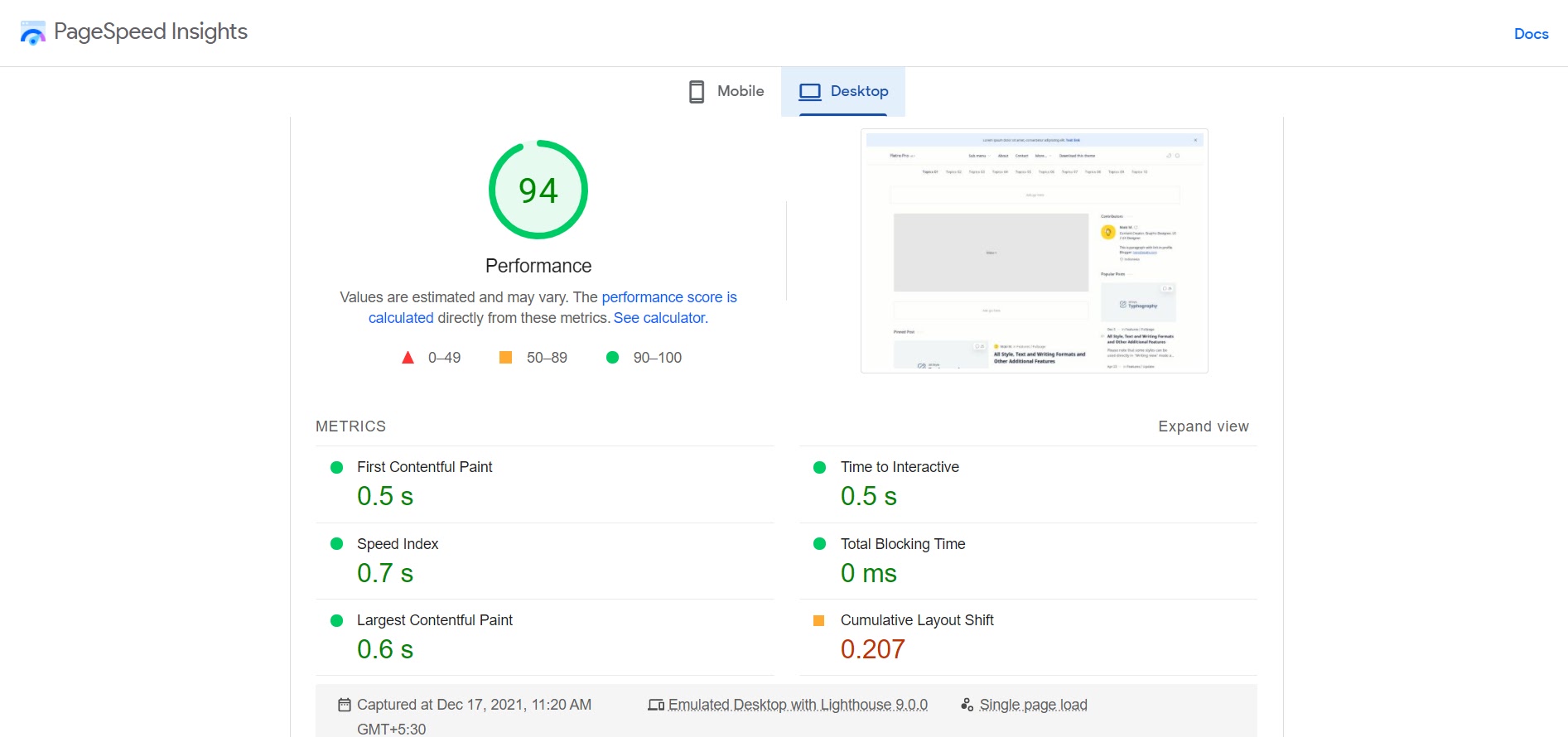Click the Single page load label

coord(1033,705)
